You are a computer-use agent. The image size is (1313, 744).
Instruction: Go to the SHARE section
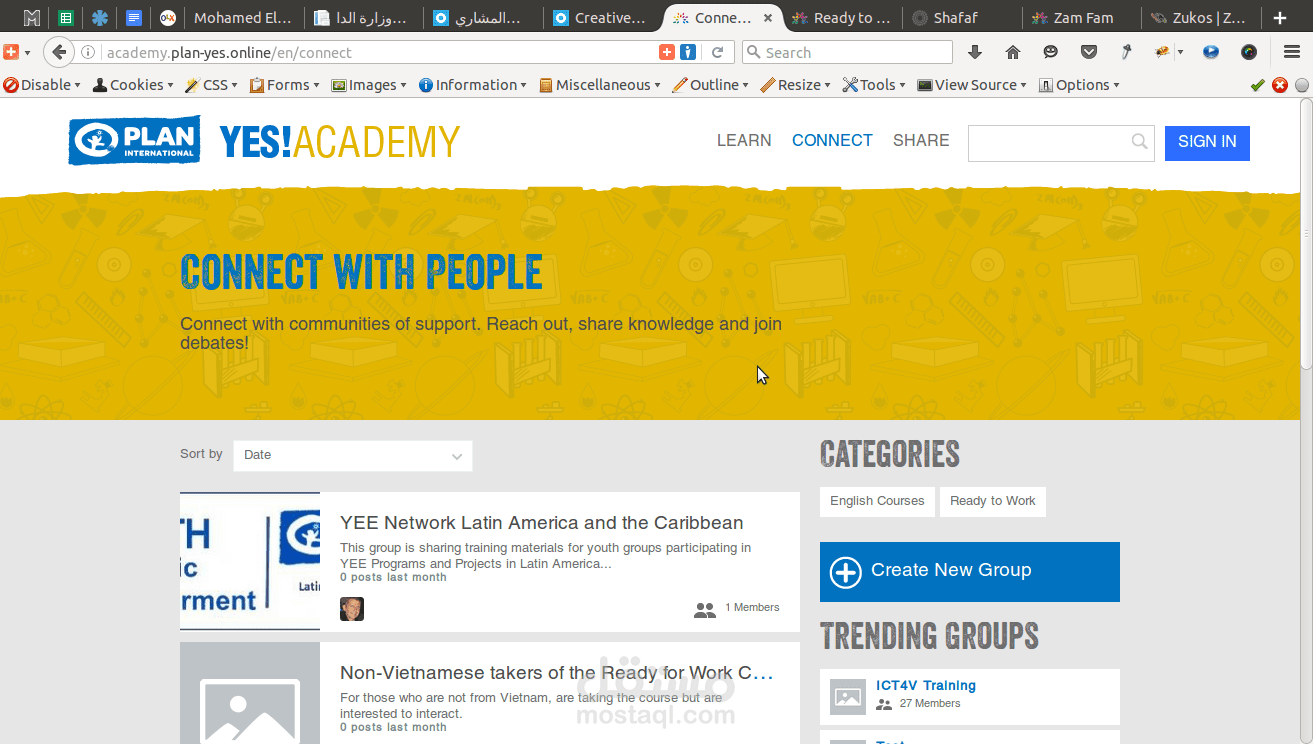pos(921,141)
